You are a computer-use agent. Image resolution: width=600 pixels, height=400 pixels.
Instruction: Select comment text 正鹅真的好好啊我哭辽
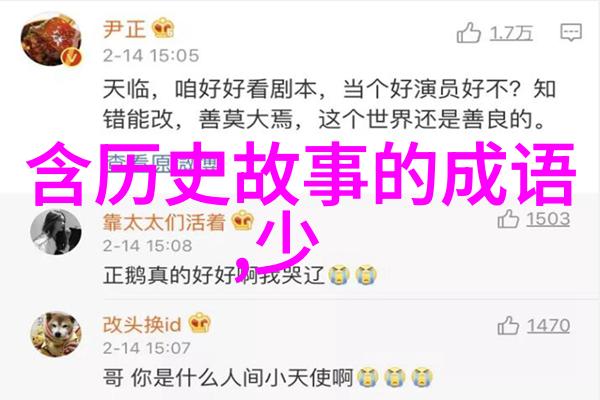214,275
